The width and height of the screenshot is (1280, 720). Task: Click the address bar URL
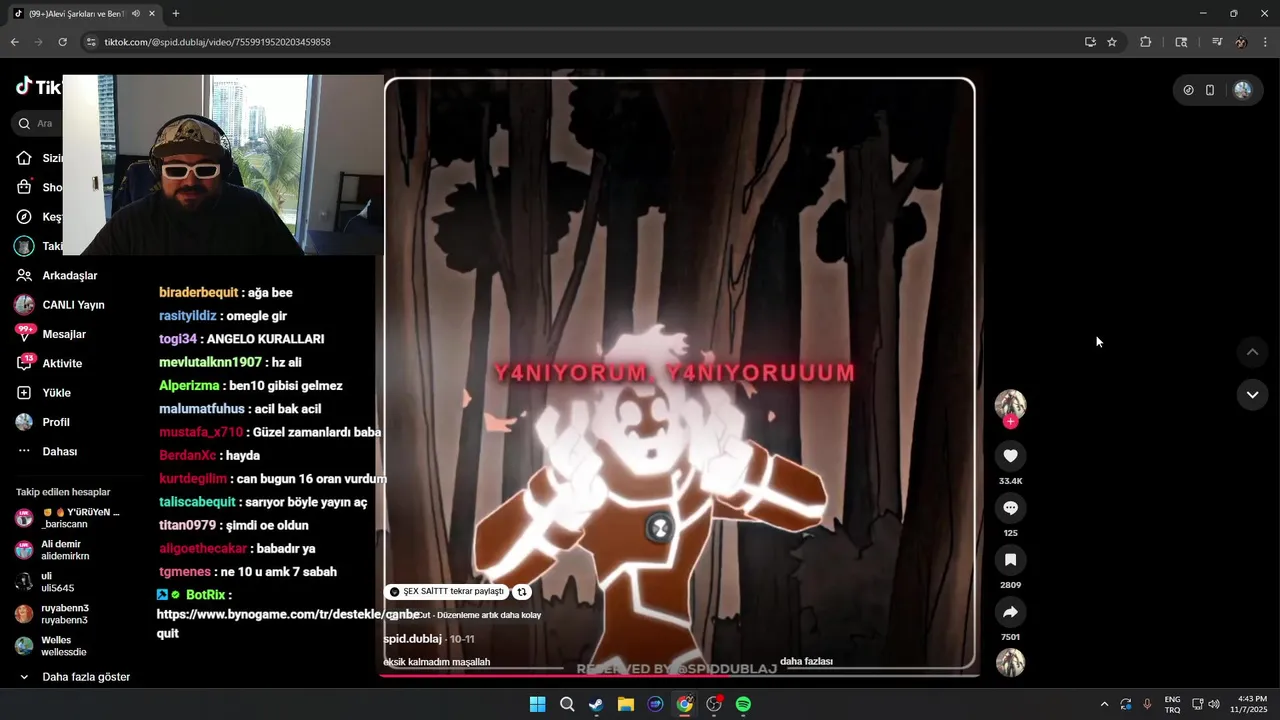(x=218, y=42)
